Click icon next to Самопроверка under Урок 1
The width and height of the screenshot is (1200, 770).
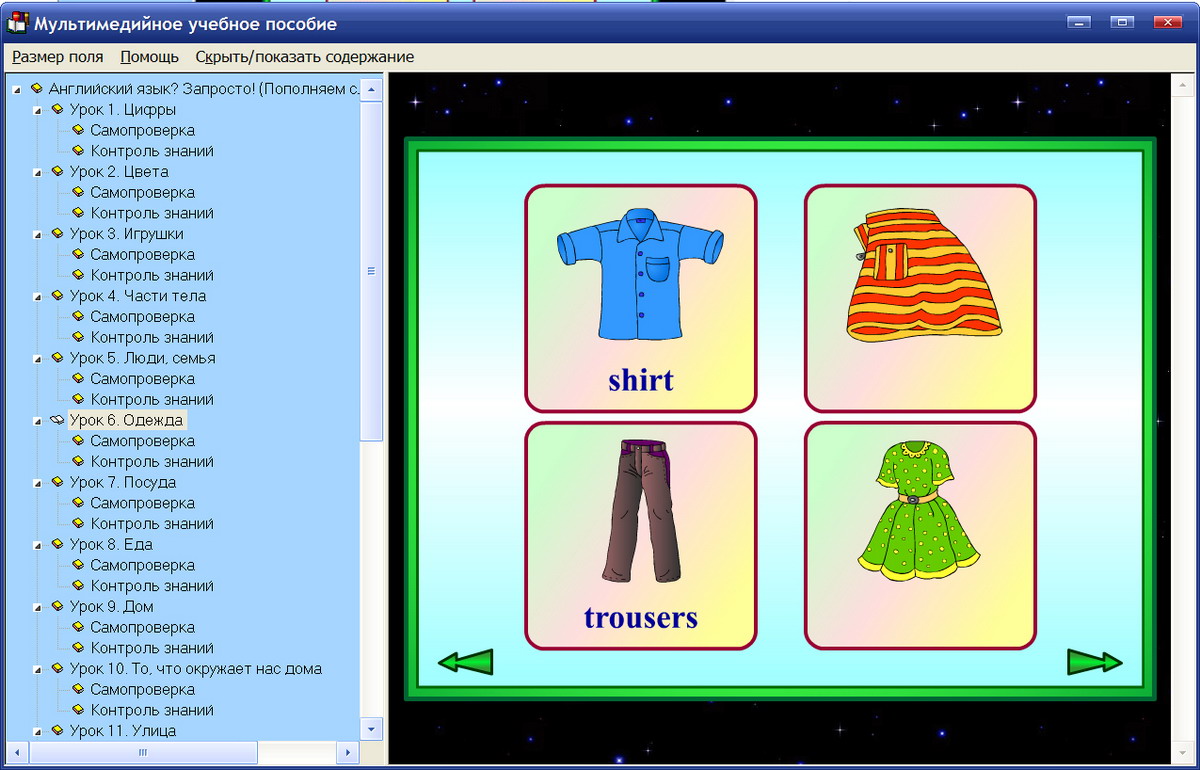[78, 130]
